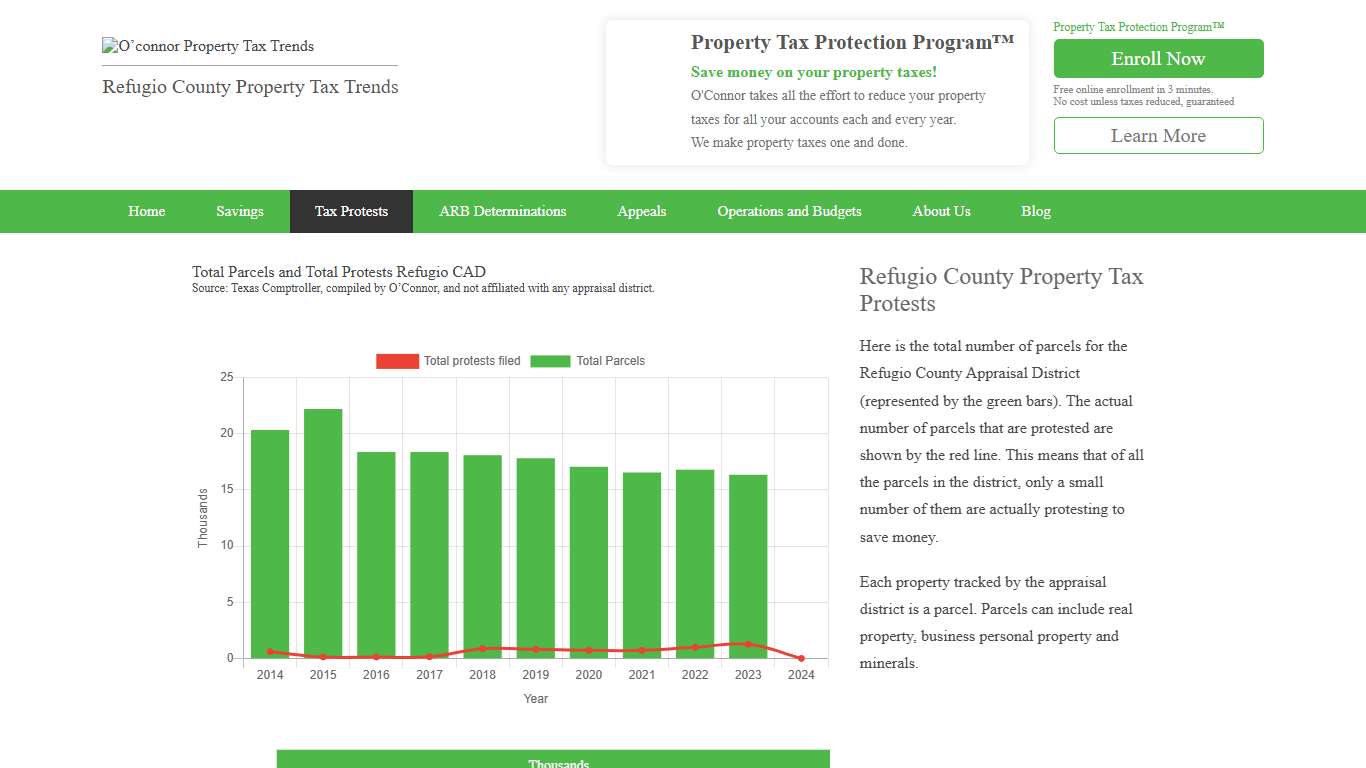
Task: Click the Refugio County Property Tax Trends heading
Action: point(250,87)
